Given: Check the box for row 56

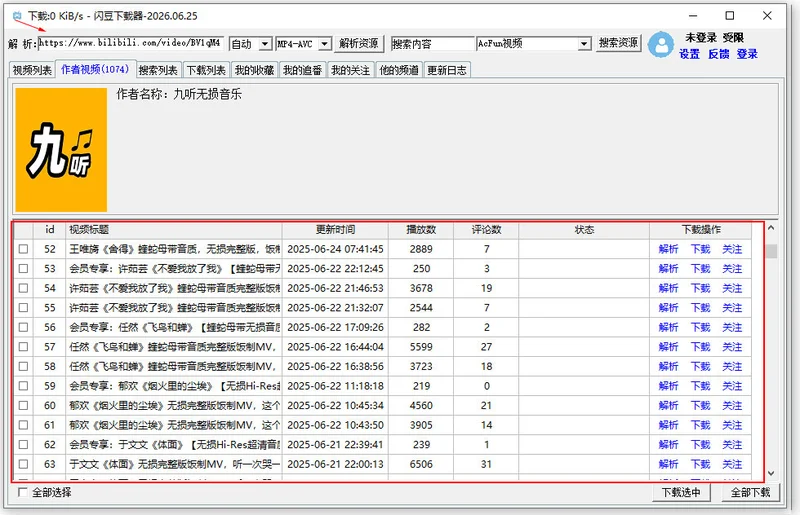Looking at the screenshot, I should (23, 327).
